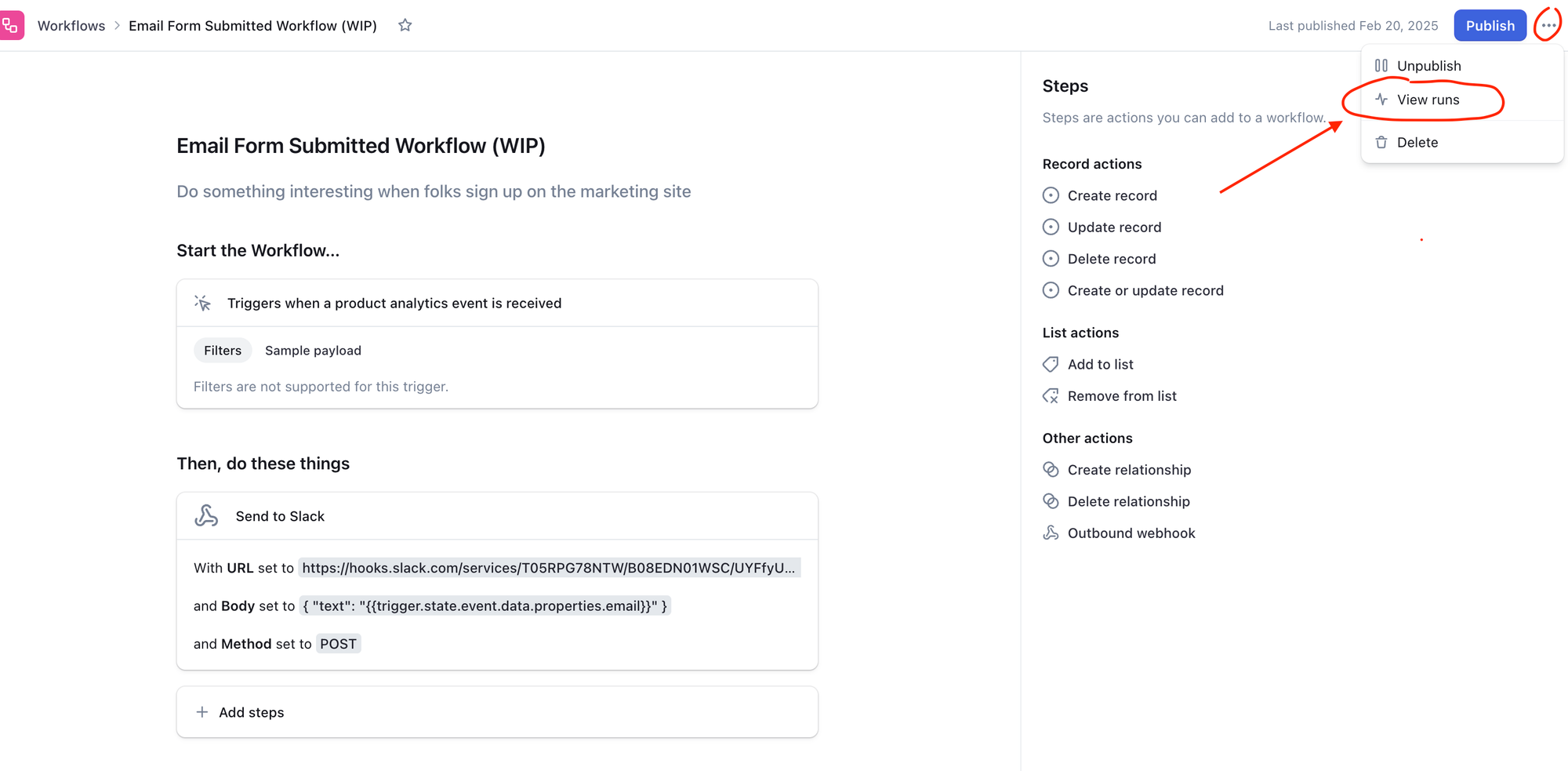Viewport: 1568px width, 771px height.
Task: Click the Update record step
Action: pyautogui.click(x=1113, y=227)
